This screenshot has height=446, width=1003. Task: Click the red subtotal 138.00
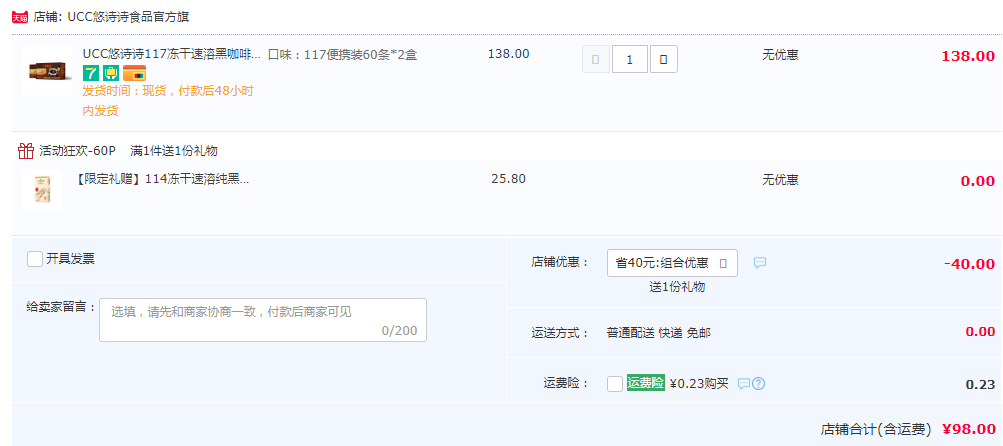968,56
